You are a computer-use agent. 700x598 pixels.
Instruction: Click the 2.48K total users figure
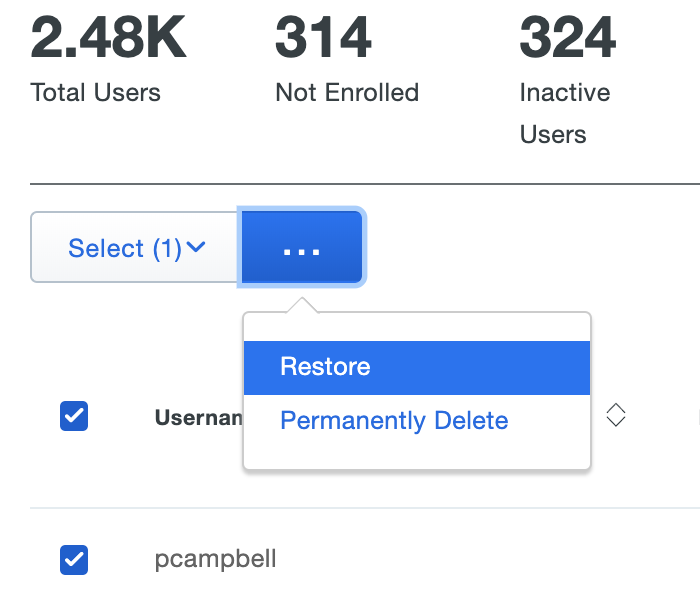[x=108, y=36]
